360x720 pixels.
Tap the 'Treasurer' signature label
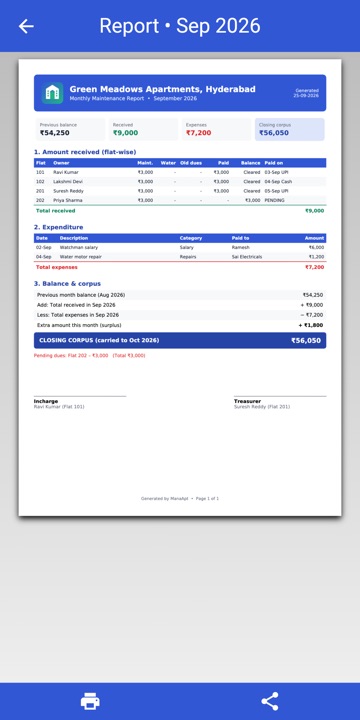click(248, 401)
